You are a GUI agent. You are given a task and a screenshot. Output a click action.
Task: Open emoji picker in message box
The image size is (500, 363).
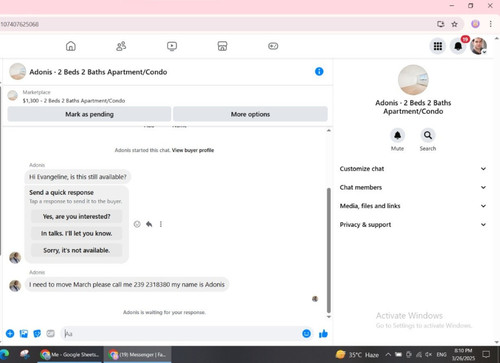click(x=306, y=333)
